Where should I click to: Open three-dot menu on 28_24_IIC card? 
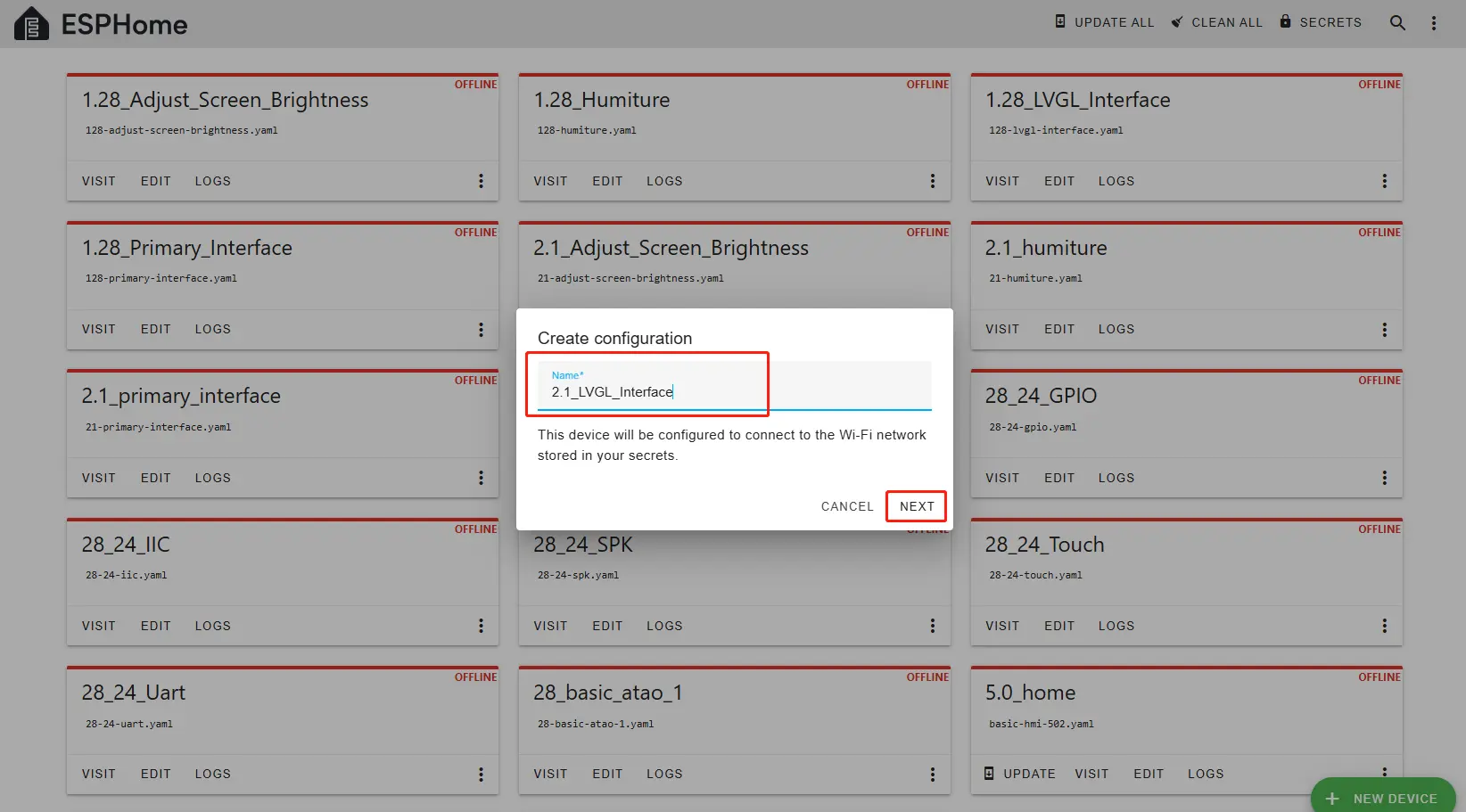(x=481, y=626)
